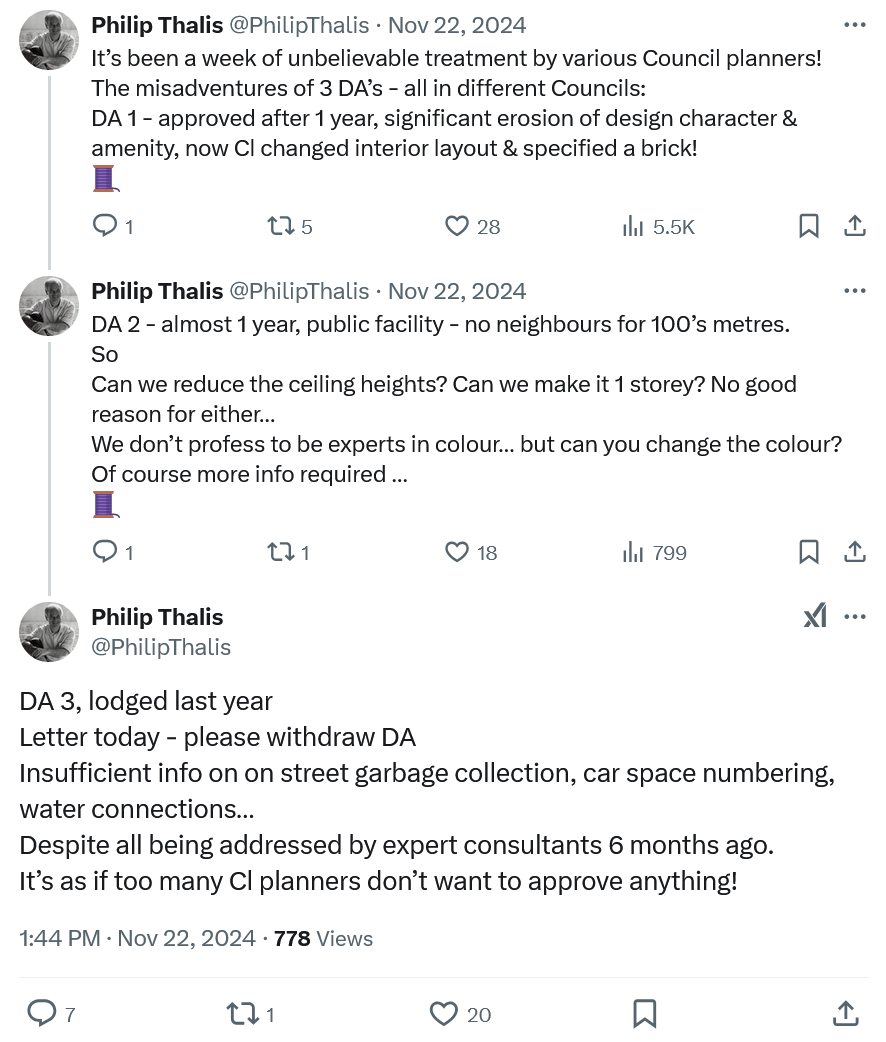The height and width of the screenshot is (1042, 886).
Task: View analytics of the DA 1 tweet
Action: click(633, 226)
